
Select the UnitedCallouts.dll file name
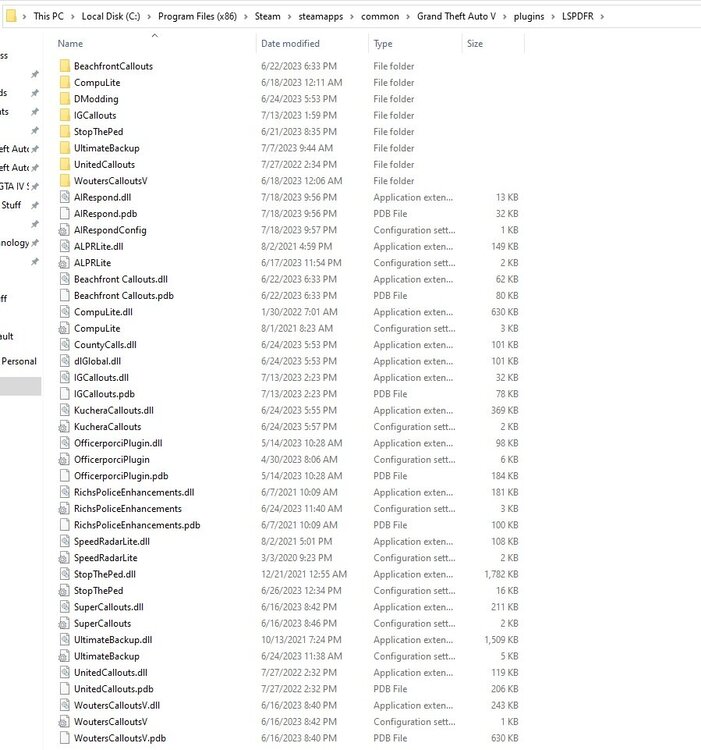tap(111, 672)
